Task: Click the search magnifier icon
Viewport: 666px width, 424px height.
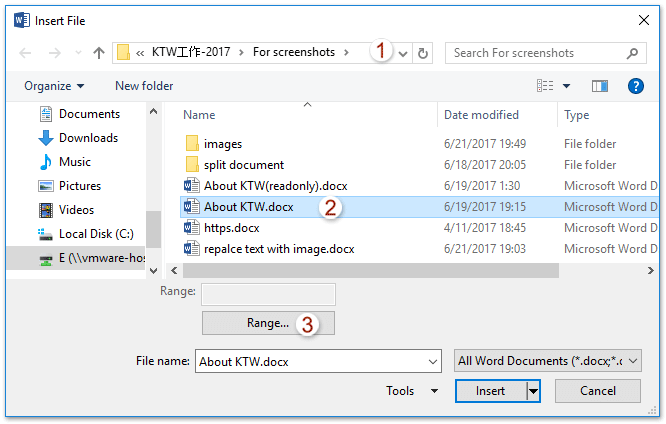Action: point(632,53)
